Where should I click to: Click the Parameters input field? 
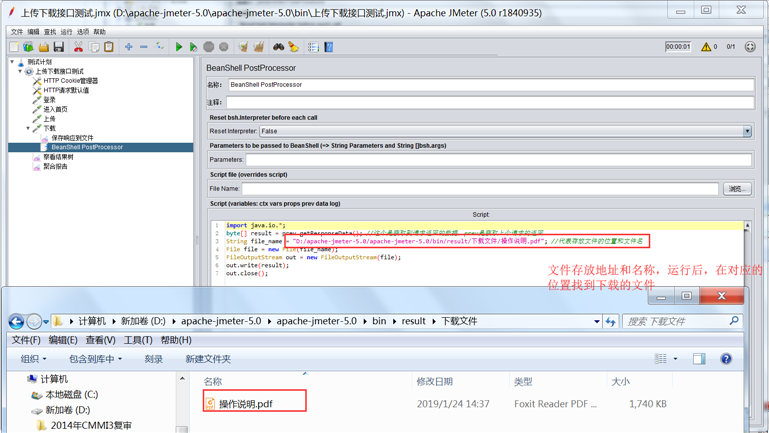(498, 160)
